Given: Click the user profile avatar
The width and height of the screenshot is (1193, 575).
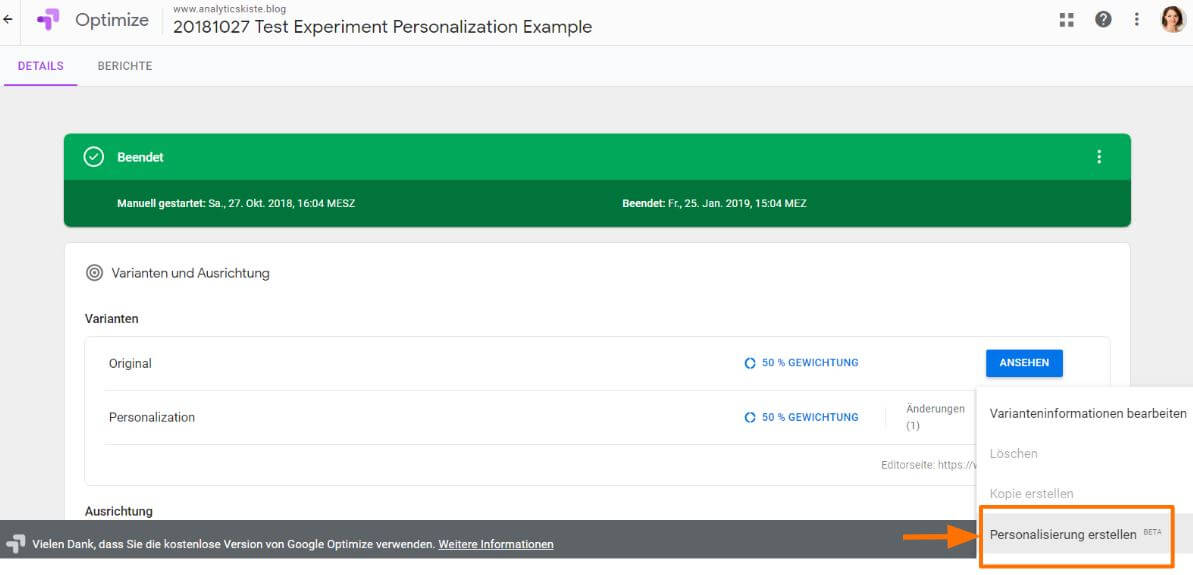Looking at the screenshot, I should (1173, 19).
